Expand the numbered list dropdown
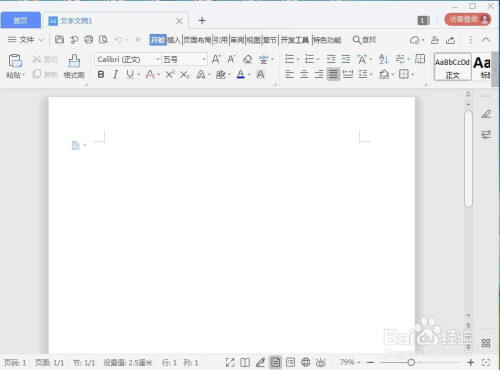This screenshot has height=370, width=500. click(x=318, y=60)
